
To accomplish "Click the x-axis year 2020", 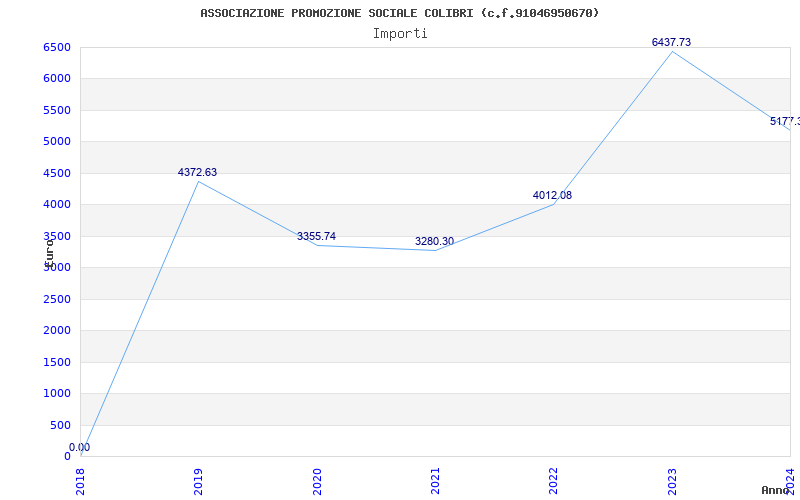I will click(317, 481).
